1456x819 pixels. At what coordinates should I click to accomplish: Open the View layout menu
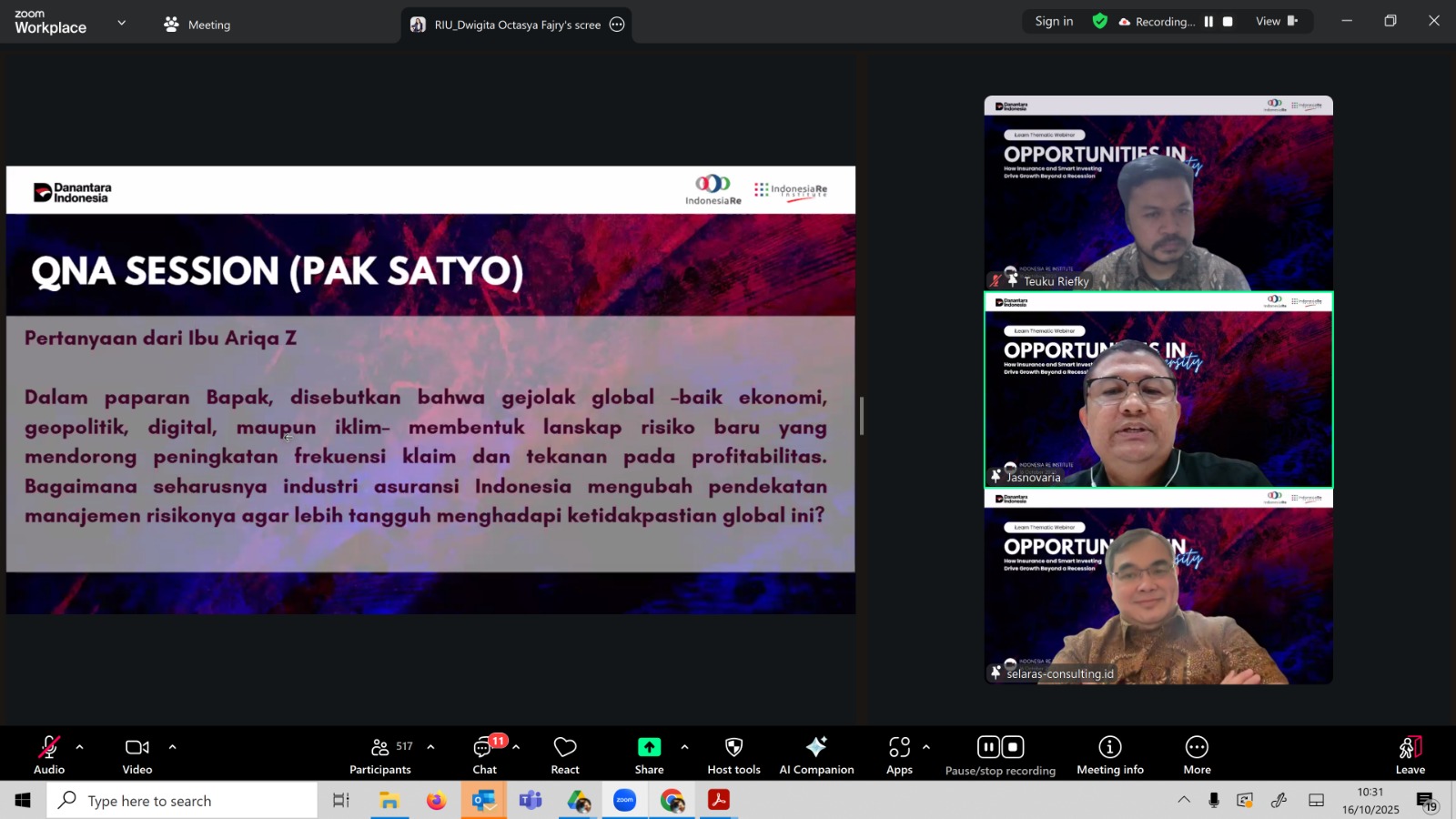(x=1277, y=22)
